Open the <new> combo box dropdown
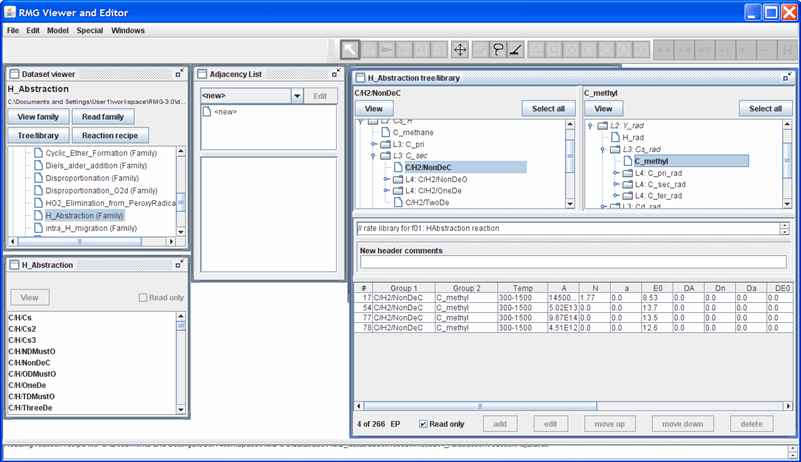 (x=297, y=96)
